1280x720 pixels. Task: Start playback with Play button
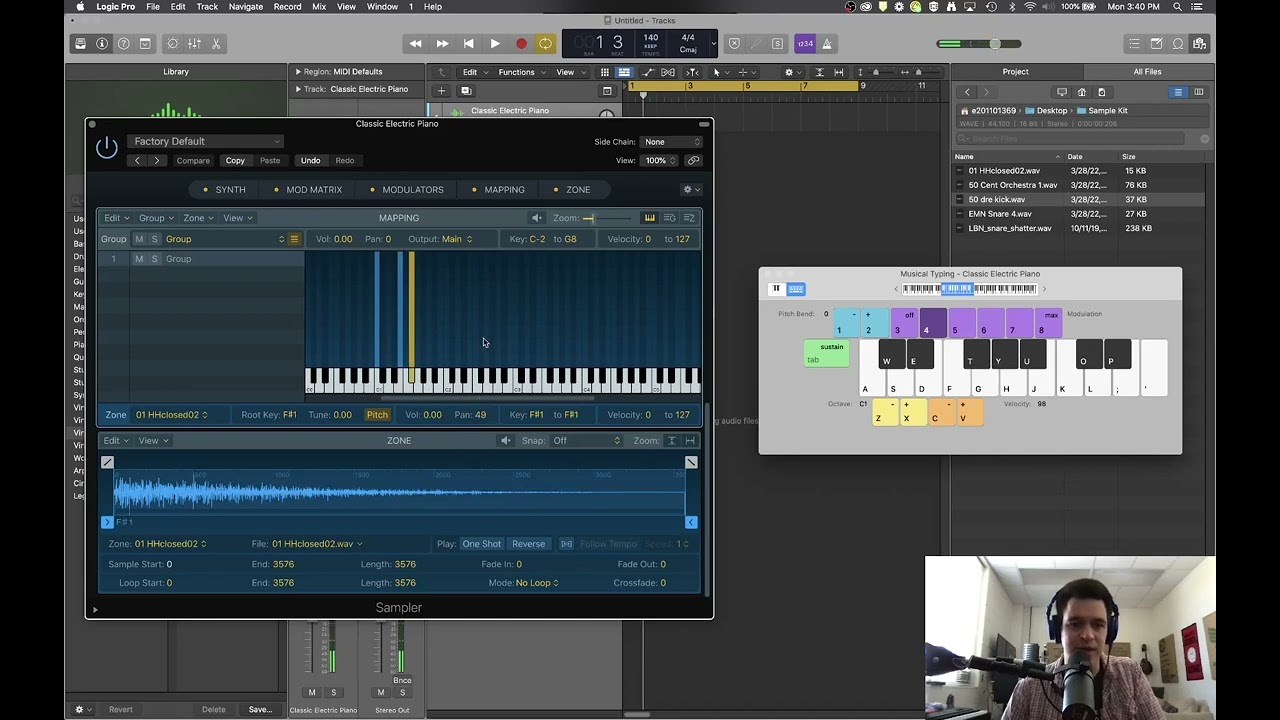pos(495,44)
